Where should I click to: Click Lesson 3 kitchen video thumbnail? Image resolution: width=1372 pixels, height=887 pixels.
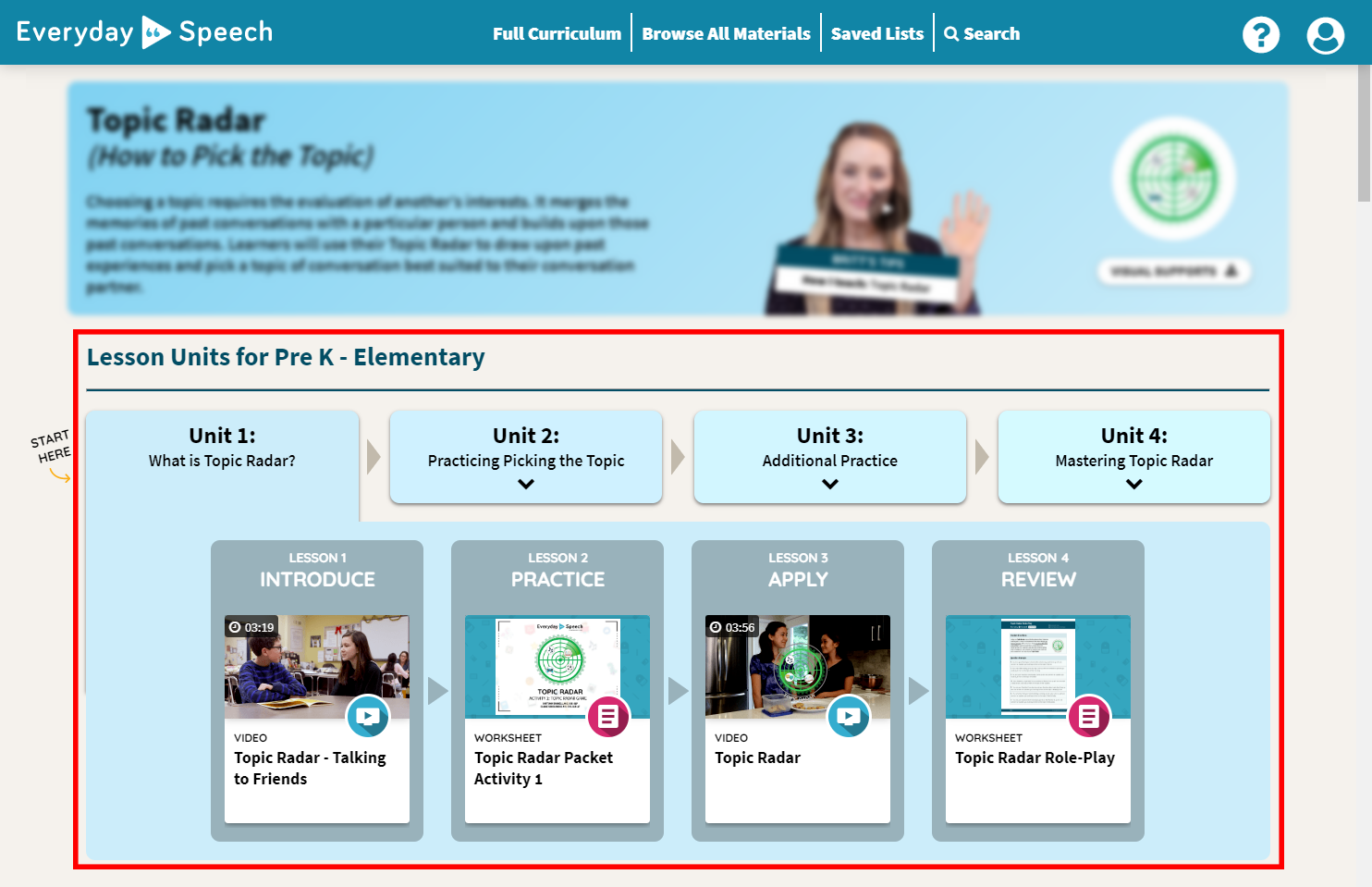coord(798,667)
